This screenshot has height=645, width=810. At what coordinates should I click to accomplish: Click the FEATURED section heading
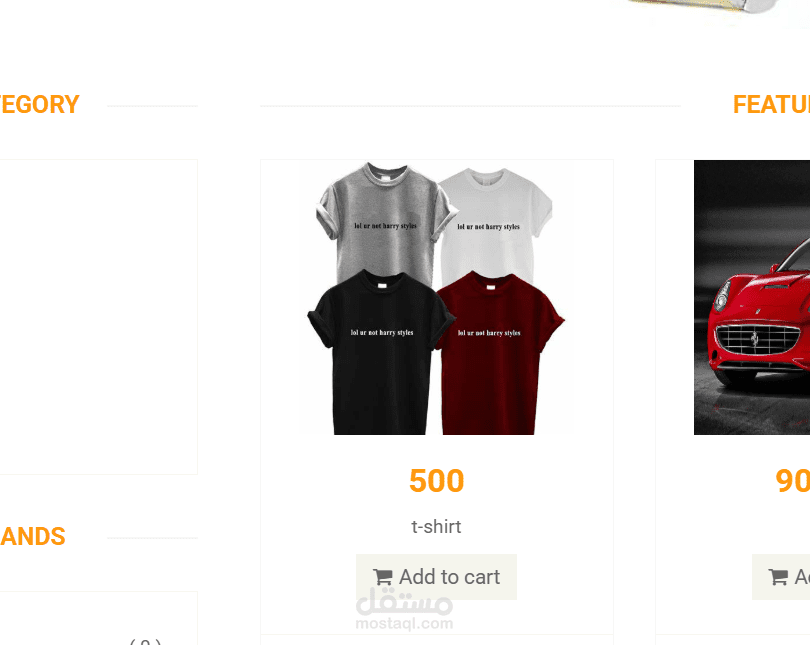tap(771, 104)
